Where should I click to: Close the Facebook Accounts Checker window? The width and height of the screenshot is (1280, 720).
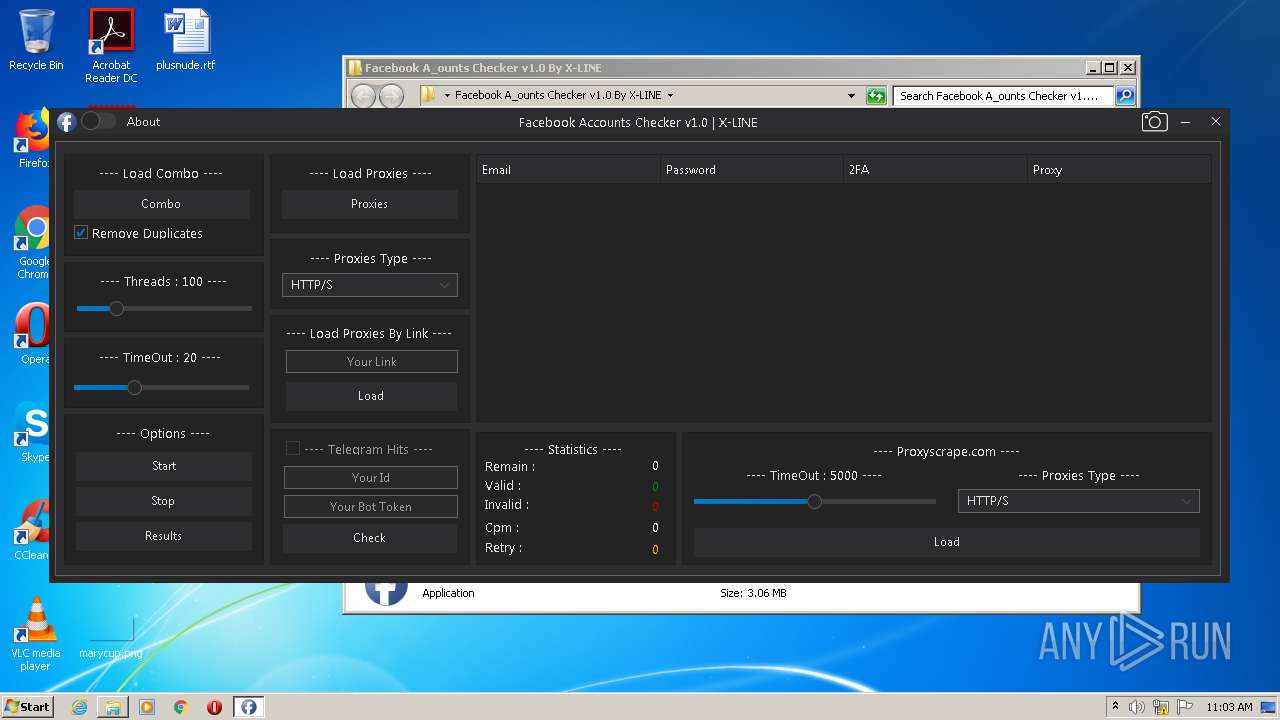pyautogui.click(x=1216, y=122)
